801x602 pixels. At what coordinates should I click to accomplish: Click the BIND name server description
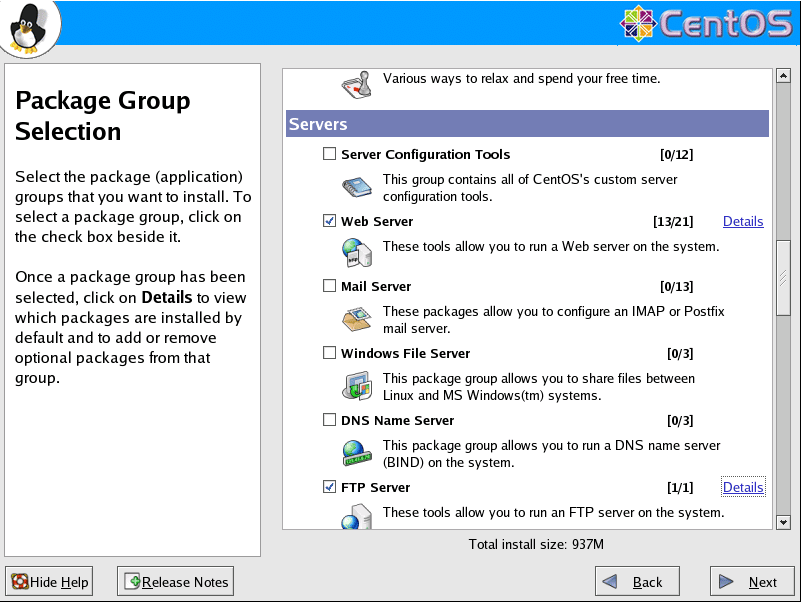(x=552, y=454)
